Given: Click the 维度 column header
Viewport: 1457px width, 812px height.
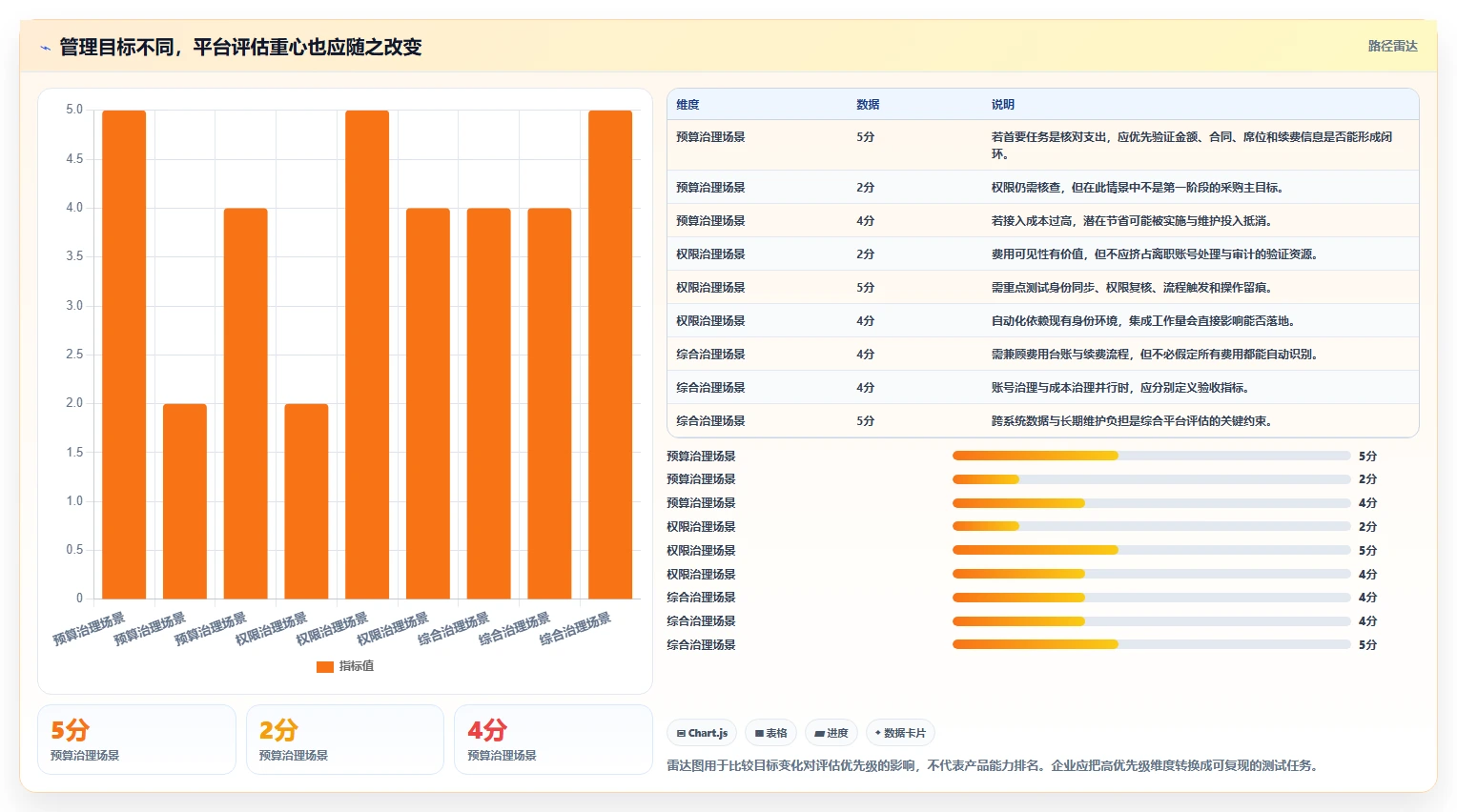Looking at the screenshot, I should pos(687,105).
